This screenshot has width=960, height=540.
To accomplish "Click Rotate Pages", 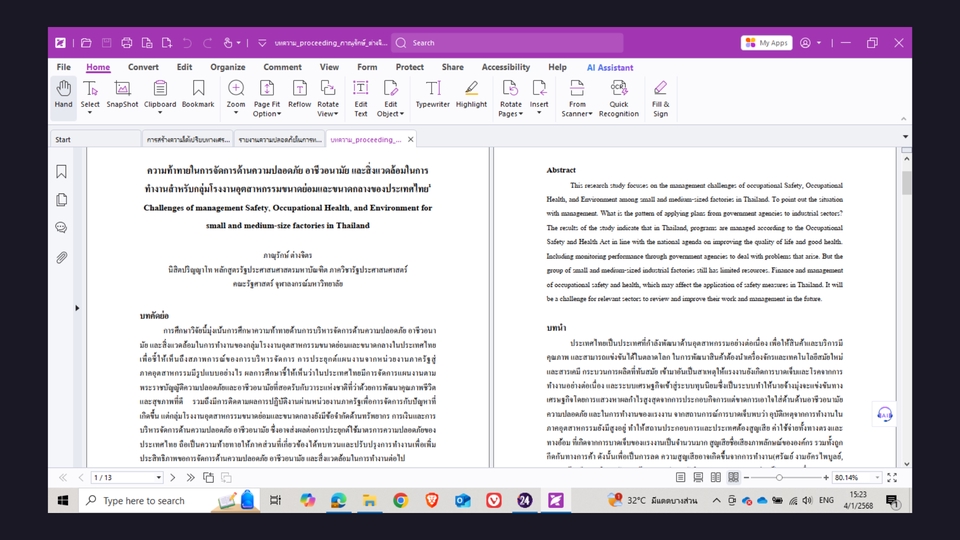I will [x=511, y=98].
